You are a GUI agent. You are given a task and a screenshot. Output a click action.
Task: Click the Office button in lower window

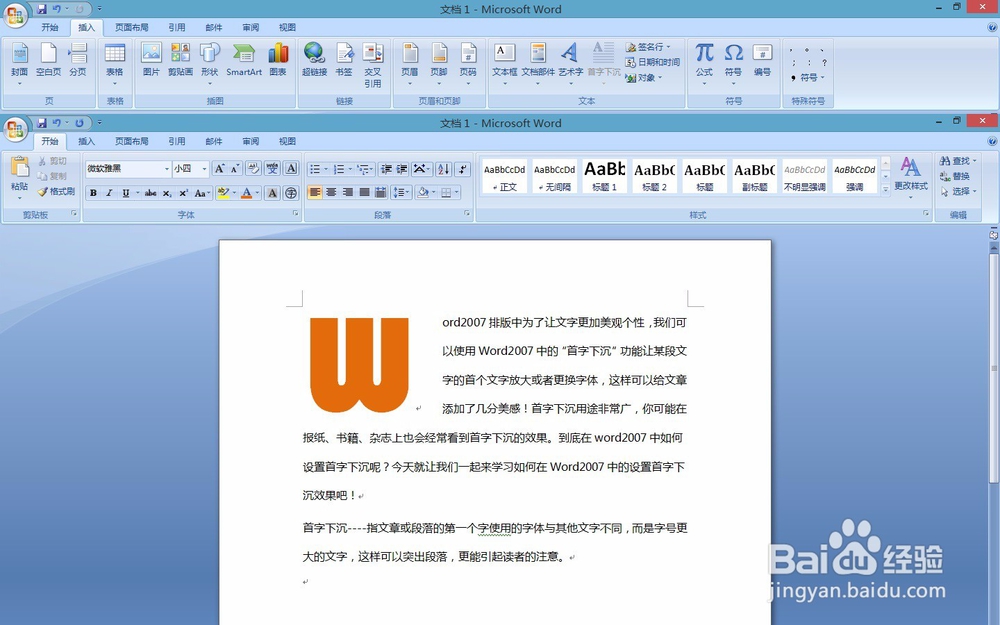[15, 129]
